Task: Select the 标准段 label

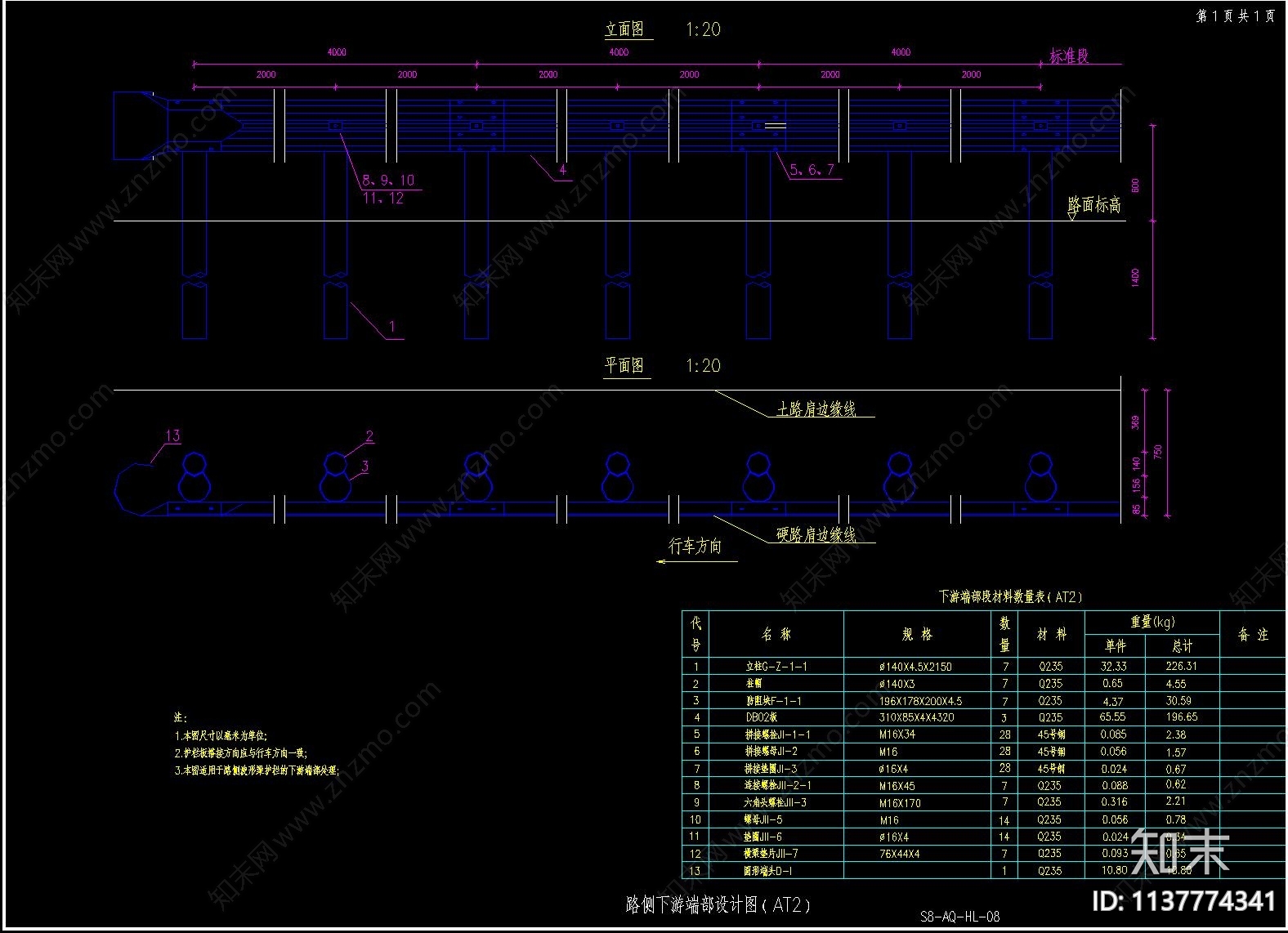Action: coord(1070,56)
